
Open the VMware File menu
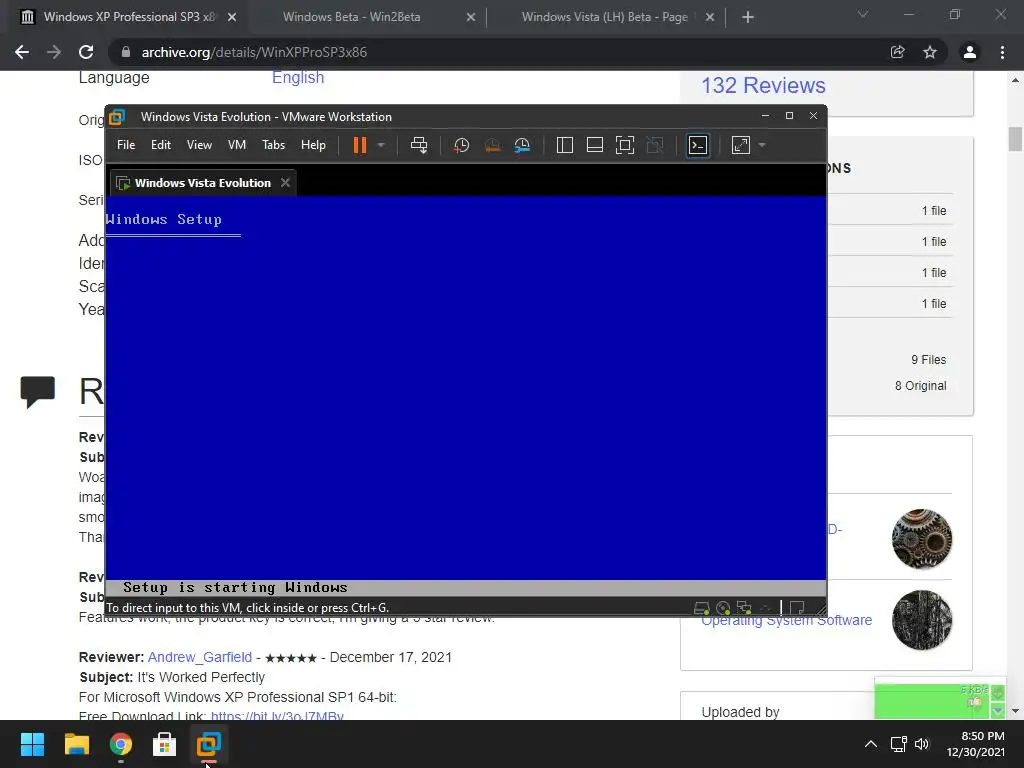tap(126, 145)
